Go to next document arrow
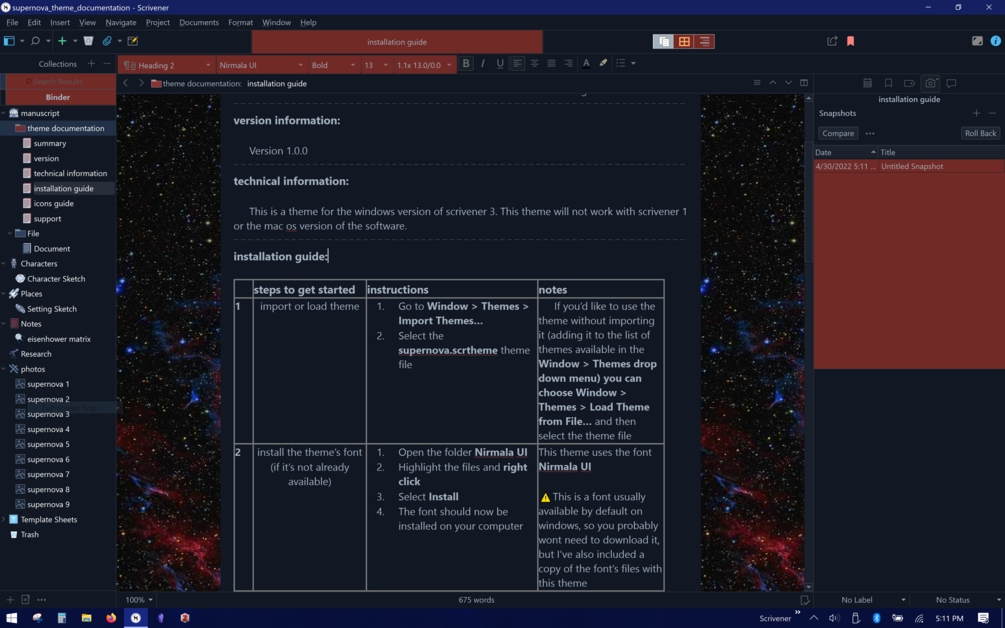The height and width of the screenshot is (628, 1005). coord(788,83)
